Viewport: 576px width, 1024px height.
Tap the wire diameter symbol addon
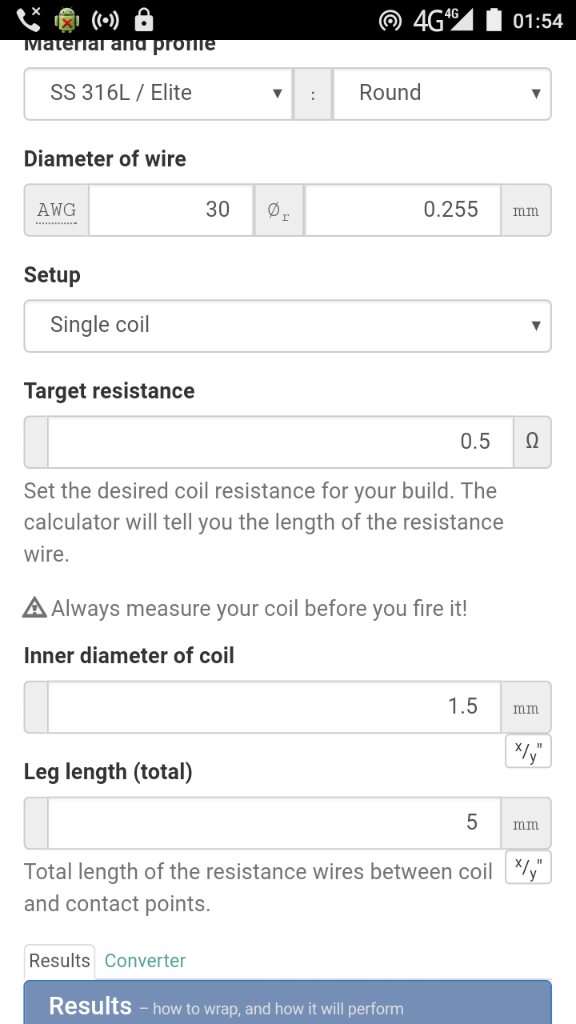tap(278, 210)
